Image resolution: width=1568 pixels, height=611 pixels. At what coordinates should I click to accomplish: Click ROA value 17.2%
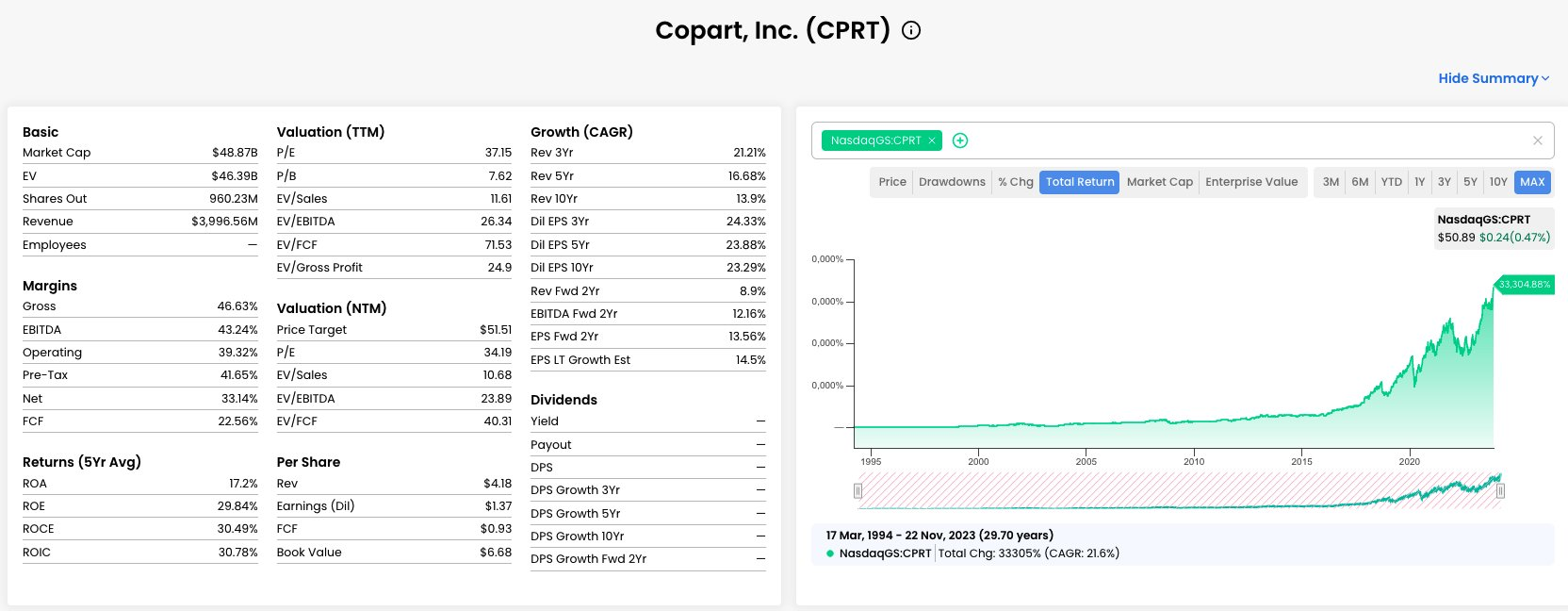tap(243, 484)
